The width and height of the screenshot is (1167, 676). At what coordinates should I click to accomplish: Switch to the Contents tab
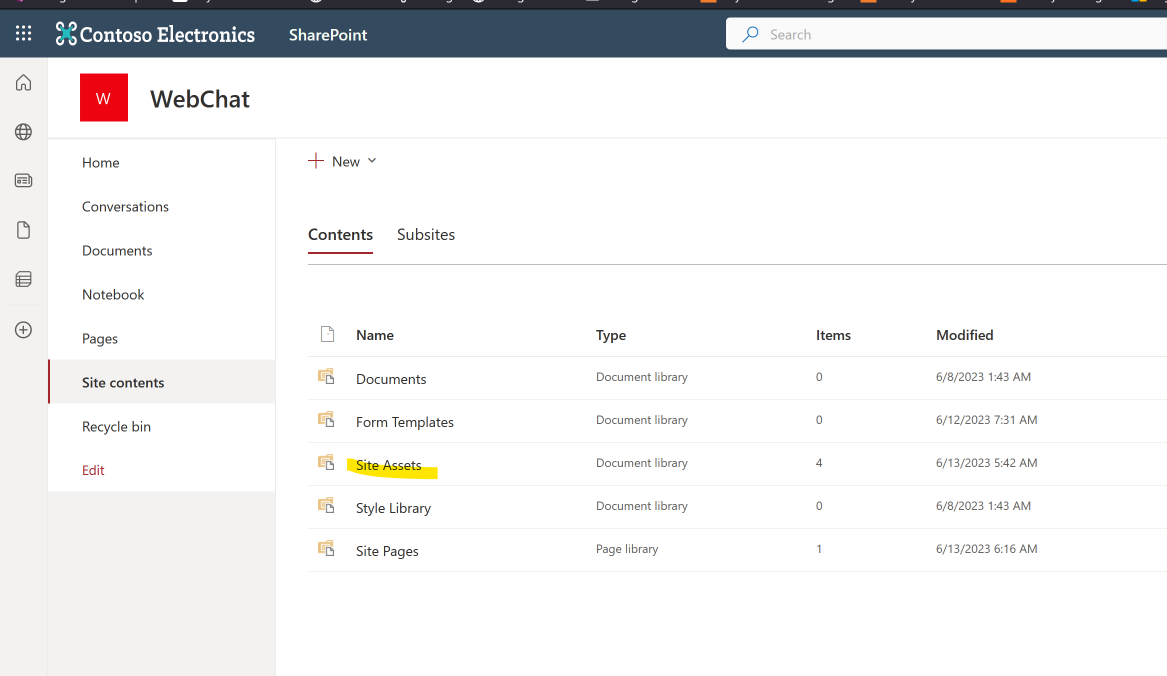pos(340,235)
